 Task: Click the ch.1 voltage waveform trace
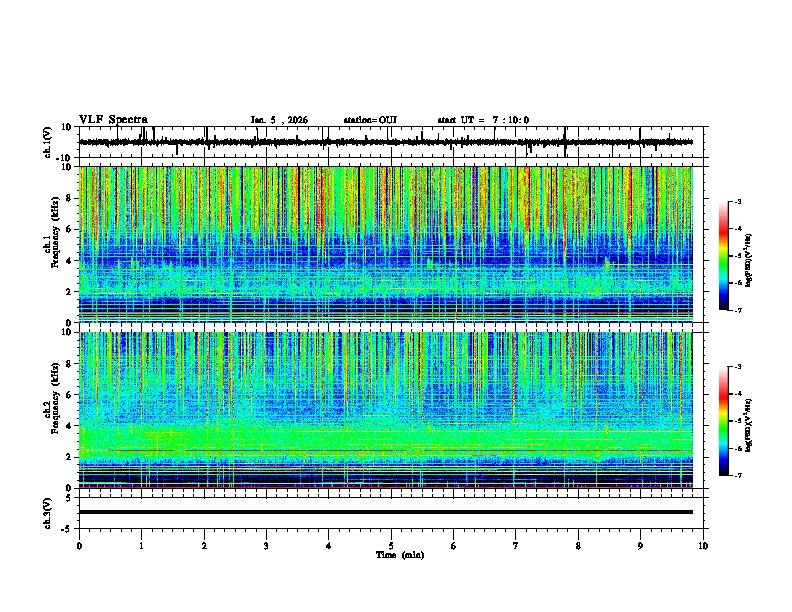pyautogui.click(x=386, y=142)
